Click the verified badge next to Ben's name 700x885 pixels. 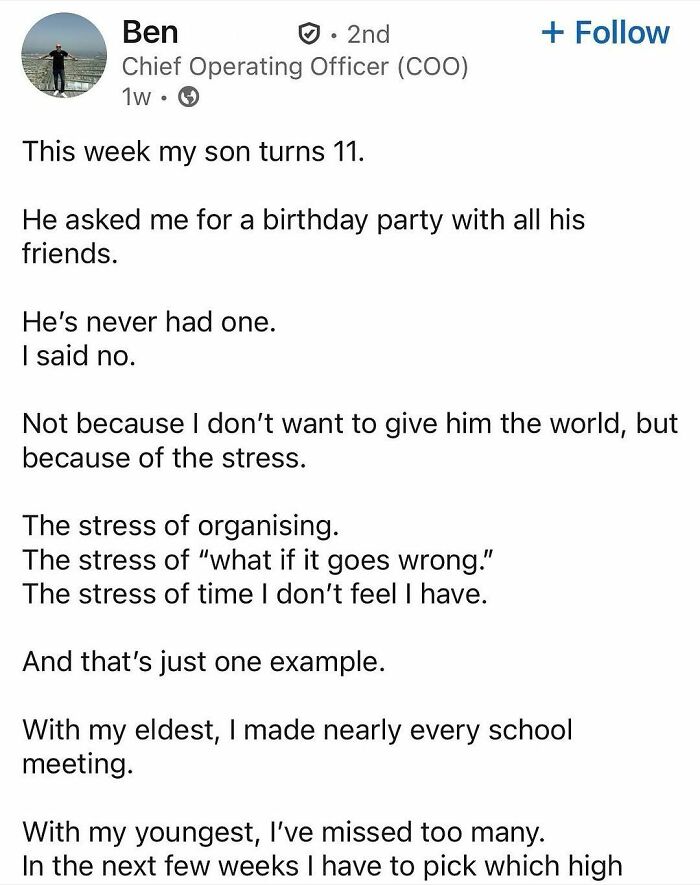(311, 31)
